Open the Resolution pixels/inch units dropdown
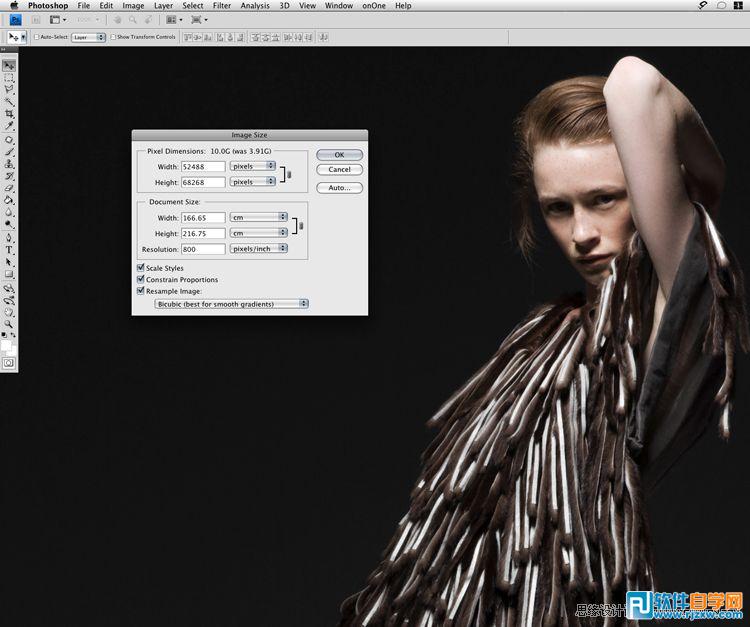 pos(259,248)
